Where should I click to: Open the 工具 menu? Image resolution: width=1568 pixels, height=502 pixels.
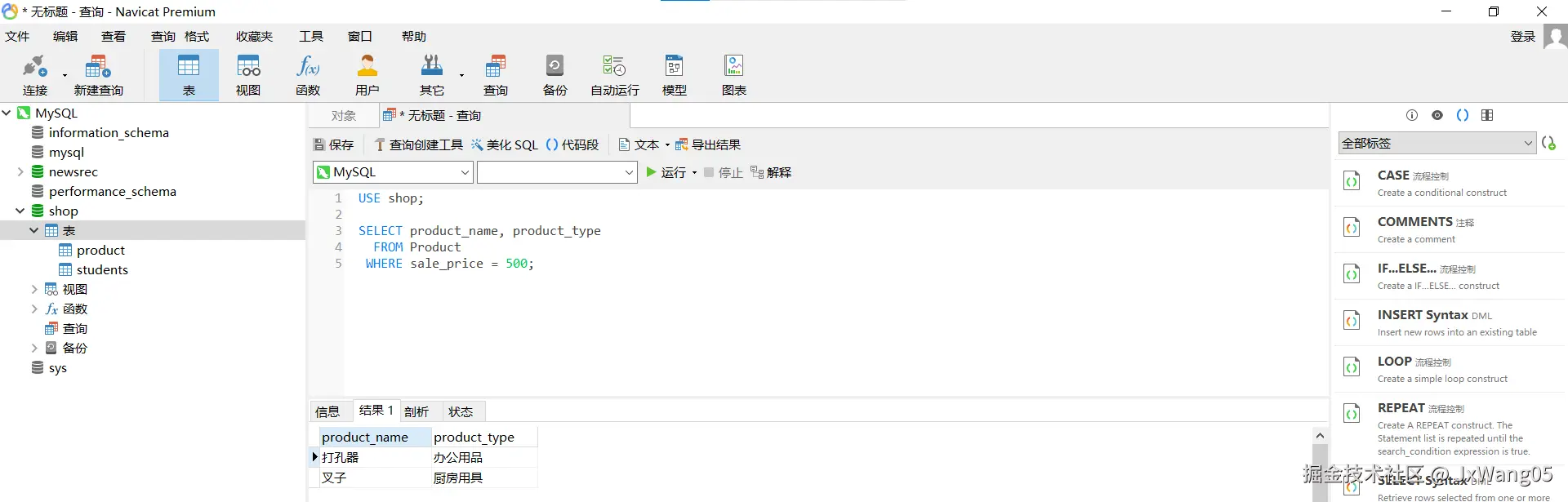[311, 37]
